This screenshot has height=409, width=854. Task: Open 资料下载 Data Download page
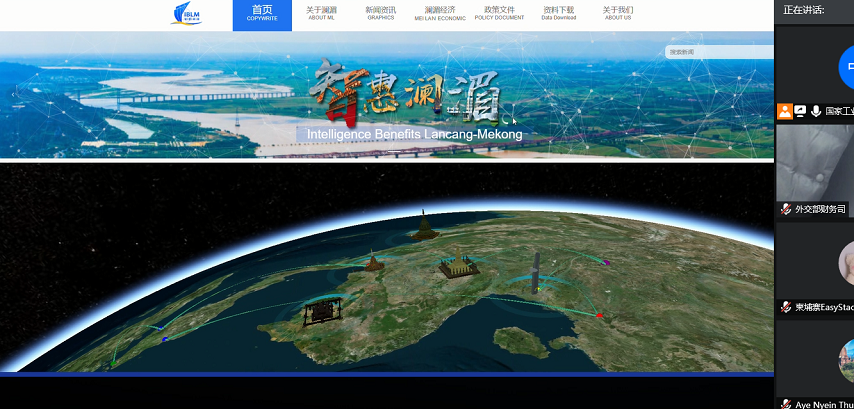pos(559,14)
